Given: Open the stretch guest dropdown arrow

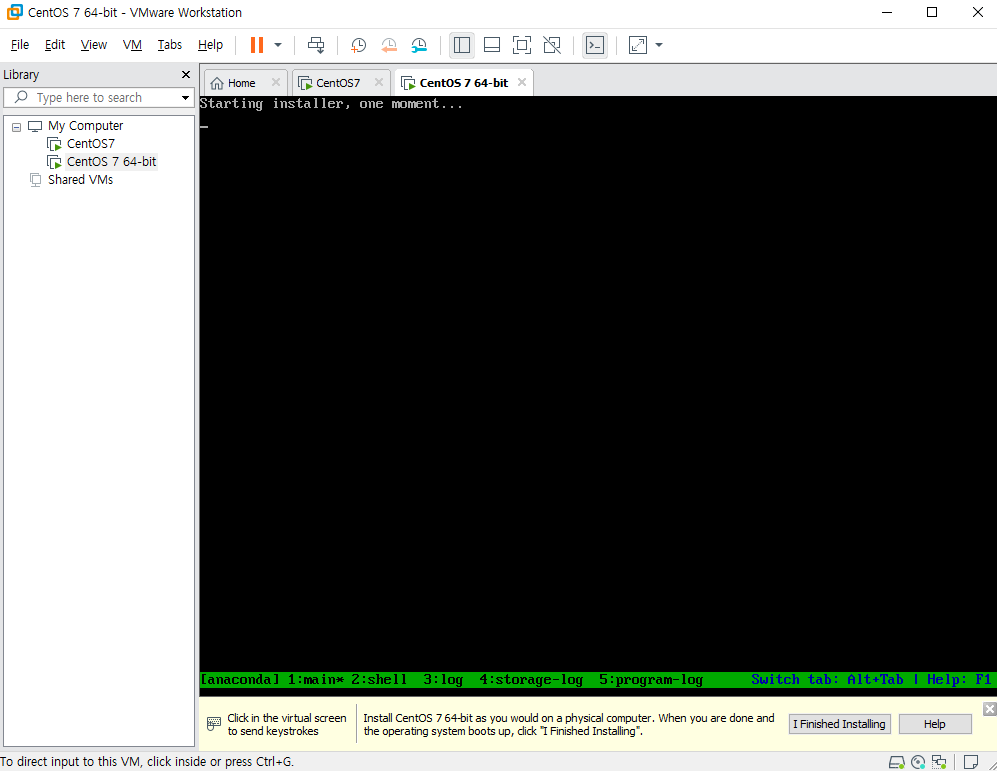Looking at the screenshot, I should pyautogui.click(x=659, y=44).
